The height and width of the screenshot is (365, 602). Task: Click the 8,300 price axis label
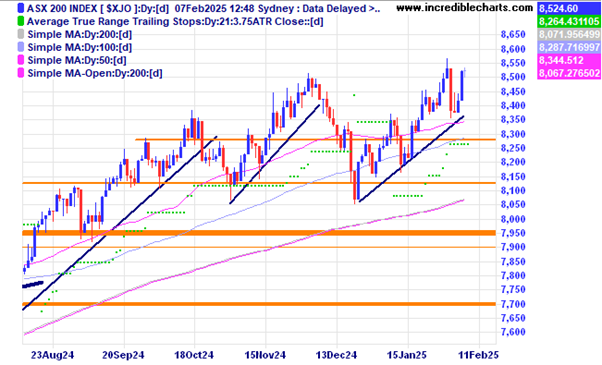click(x=513, y=134)
